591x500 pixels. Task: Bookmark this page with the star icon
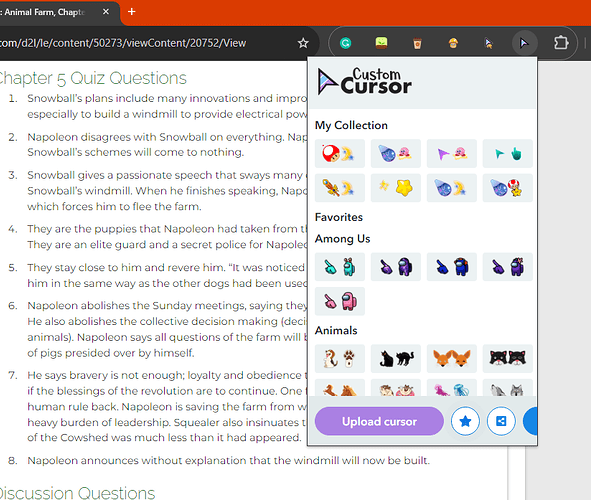[303, 43]
